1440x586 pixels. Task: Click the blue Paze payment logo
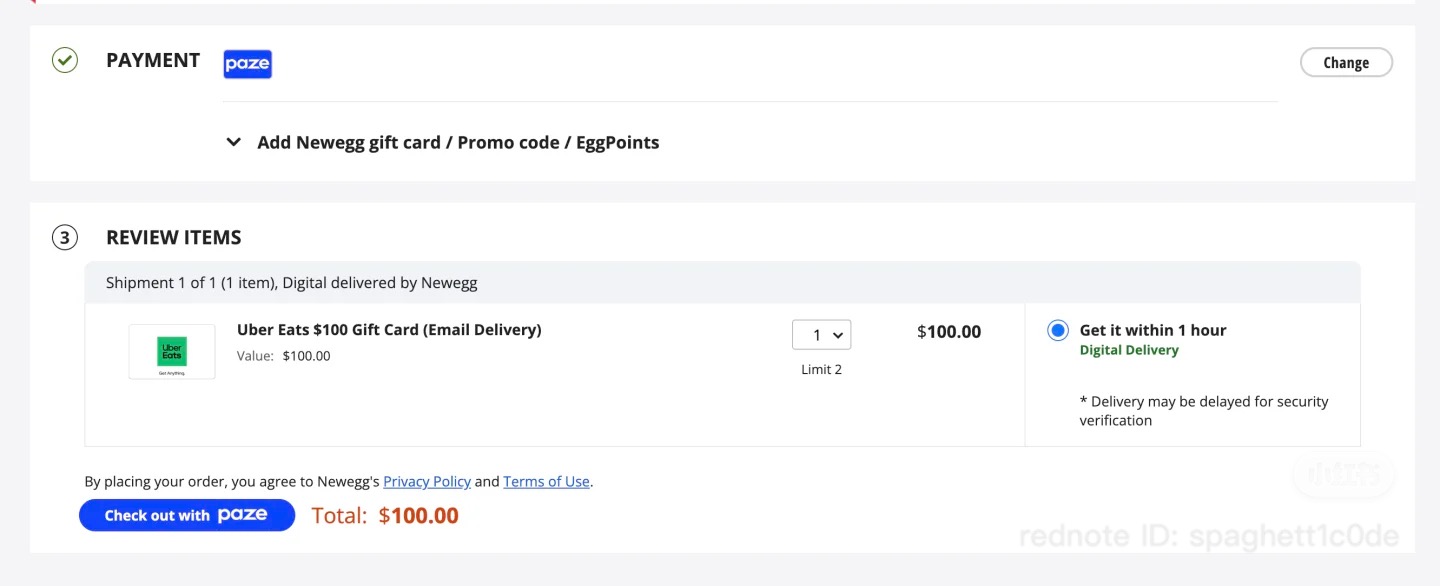[x=247, y=64]
